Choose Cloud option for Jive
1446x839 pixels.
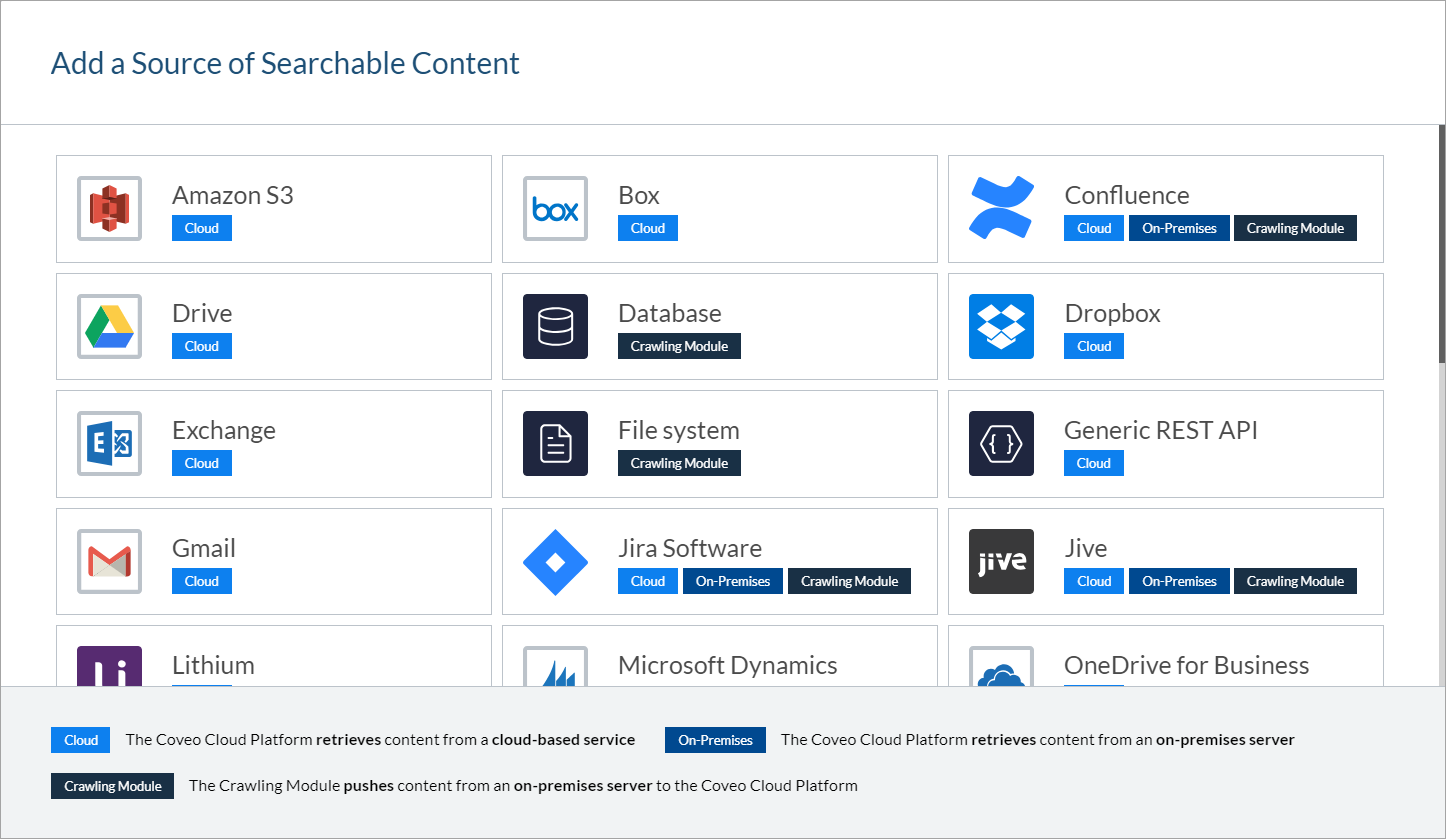1094,581
